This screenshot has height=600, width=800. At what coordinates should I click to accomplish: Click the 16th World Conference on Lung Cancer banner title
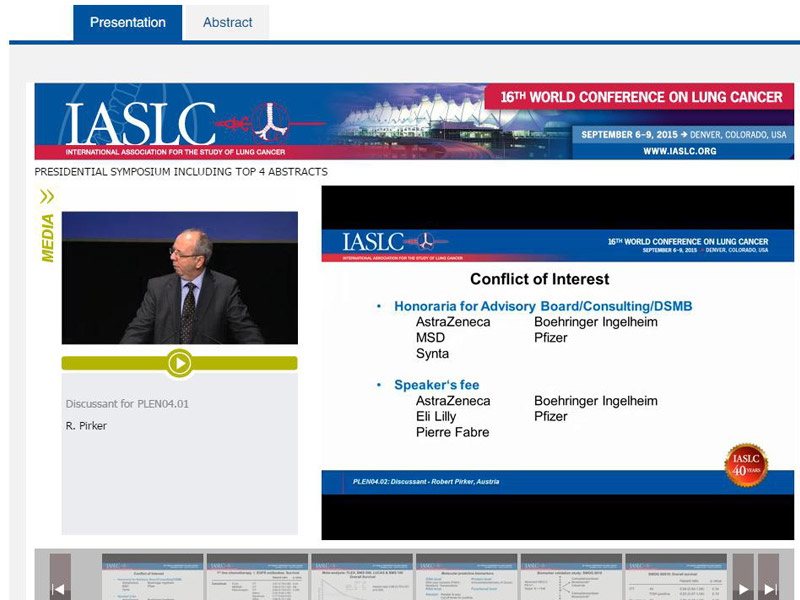(x=641, y=97)
